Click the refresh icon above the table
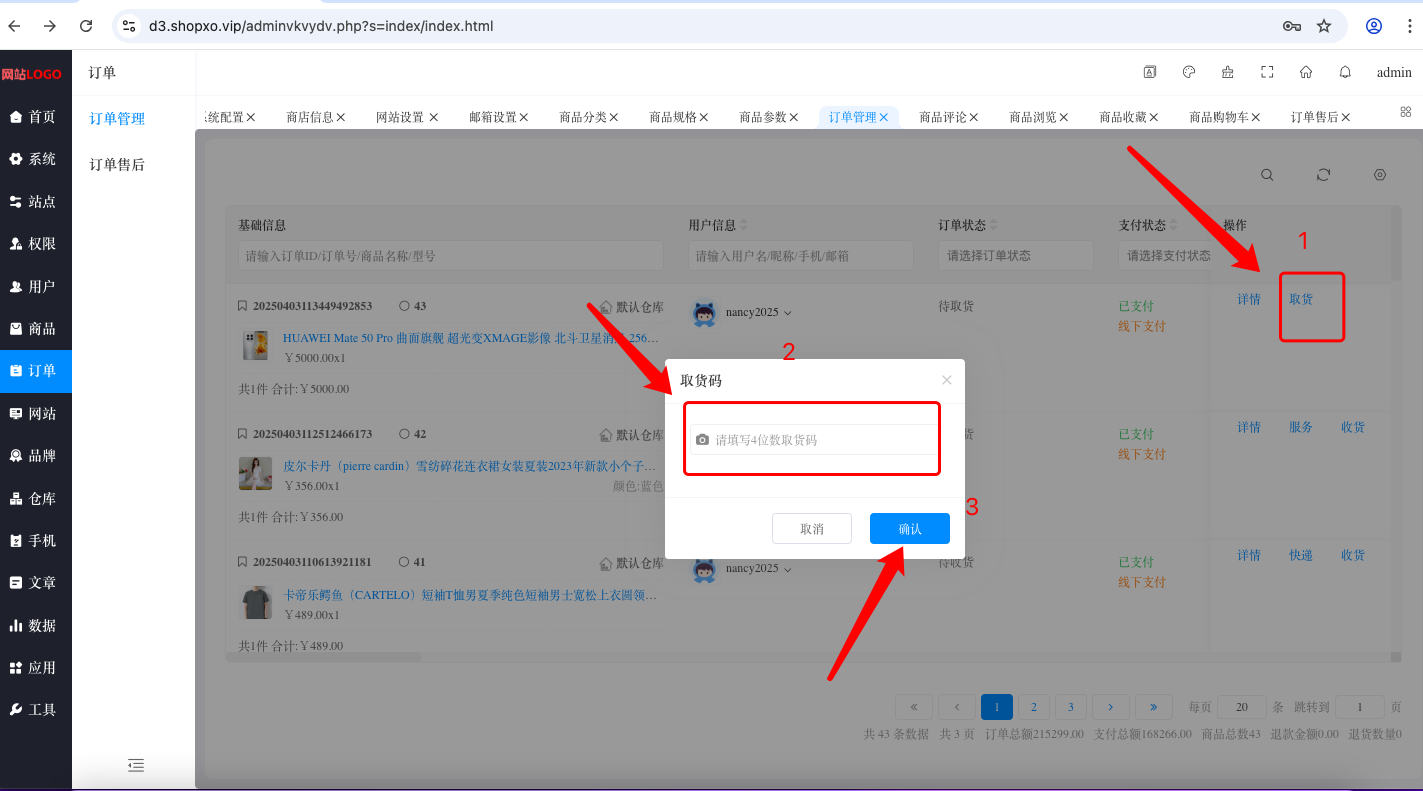The width and height of the screenshot is (1423, 791). coord(1323,175)
